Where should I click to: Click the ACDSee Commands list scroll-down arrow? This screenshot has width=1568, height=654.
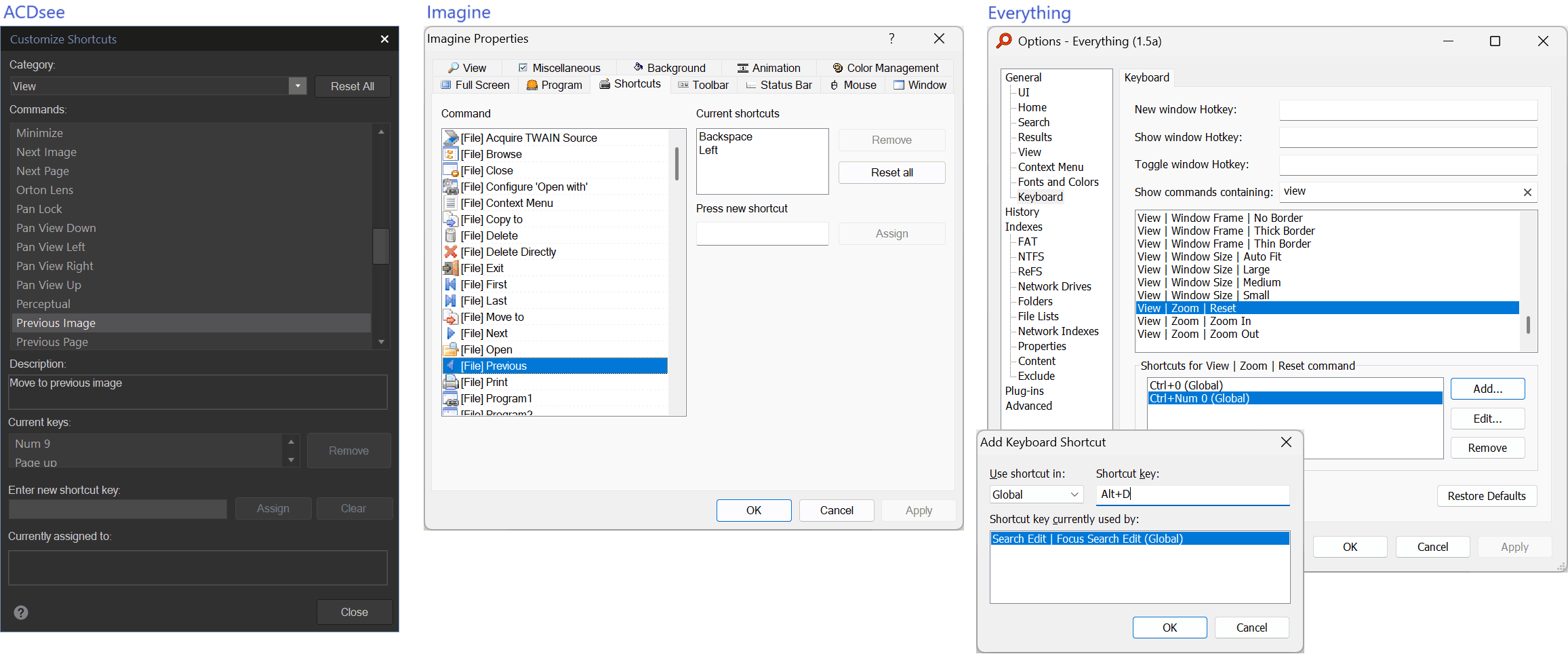pos(381,342)
